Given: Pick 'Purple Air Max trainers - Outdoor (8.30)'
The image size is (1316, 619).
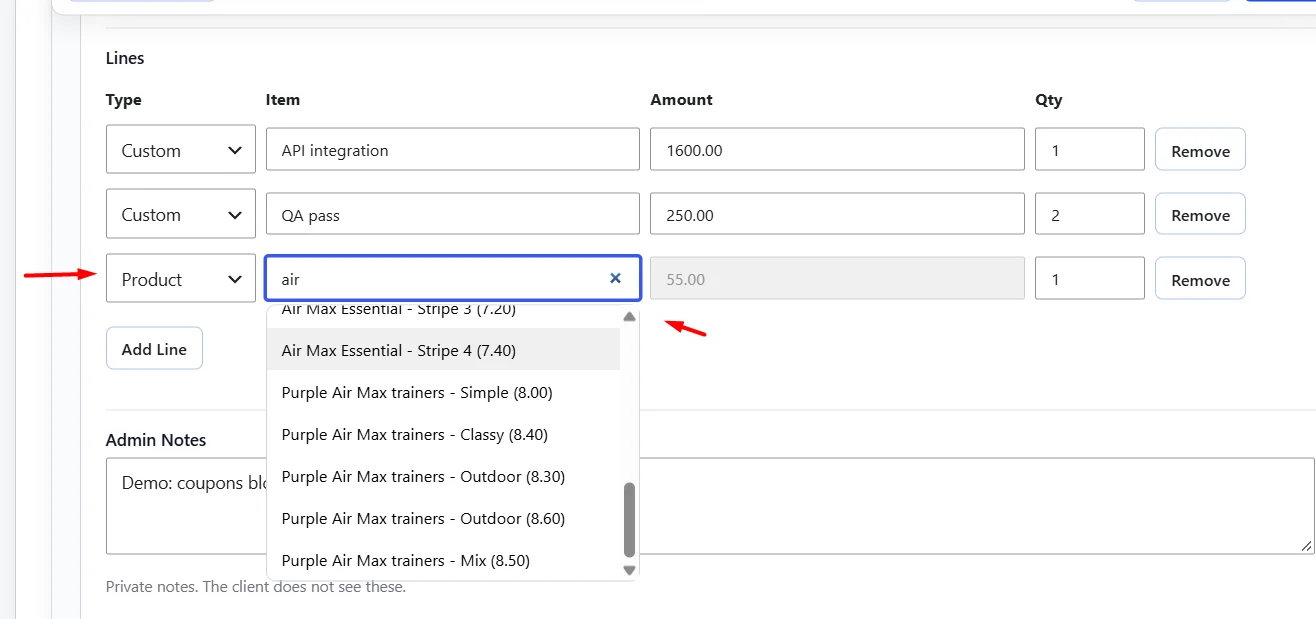Looking at the screenshot, I should point(444,476).
